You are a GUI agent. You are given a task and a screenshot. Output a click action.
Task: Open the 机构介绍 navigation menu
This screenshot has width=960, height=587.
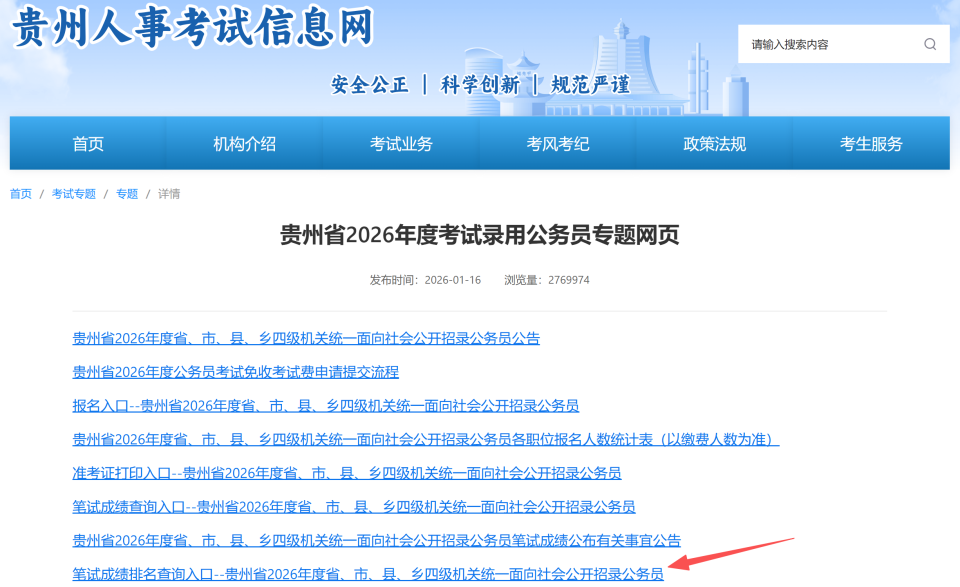point(244,143)
